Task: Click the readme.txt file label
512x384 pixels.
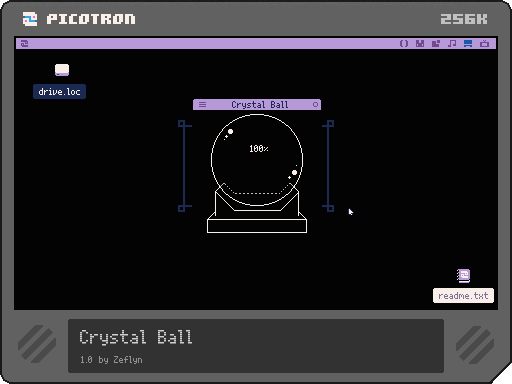Action: pos(463,296)
